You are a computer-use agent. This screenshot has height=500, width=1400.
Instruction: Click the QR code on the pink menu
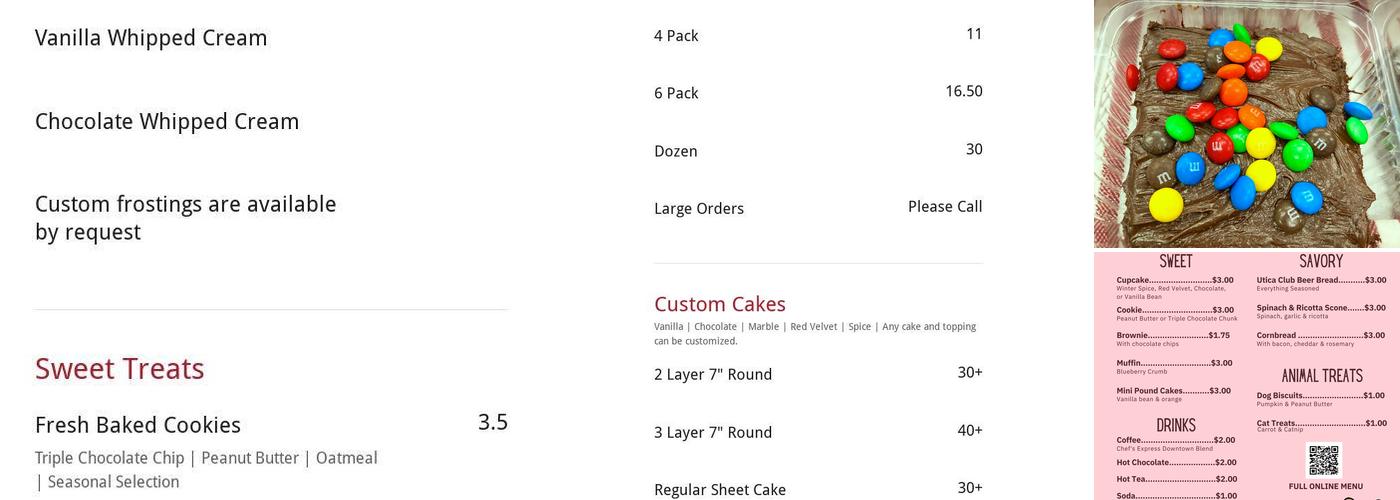click(x=1324, y=460)
